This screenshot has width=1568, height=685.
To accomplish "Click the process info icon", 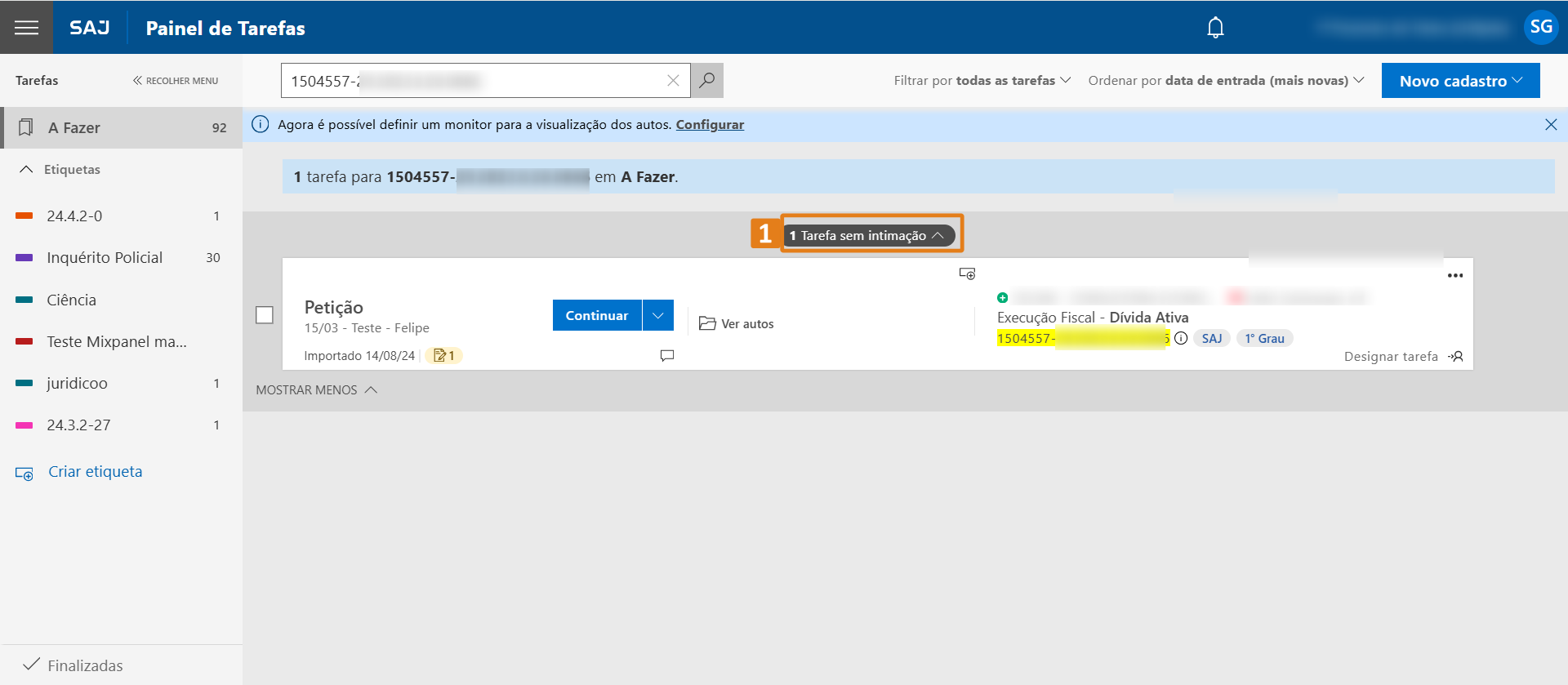I will [x=1181, y=338].
